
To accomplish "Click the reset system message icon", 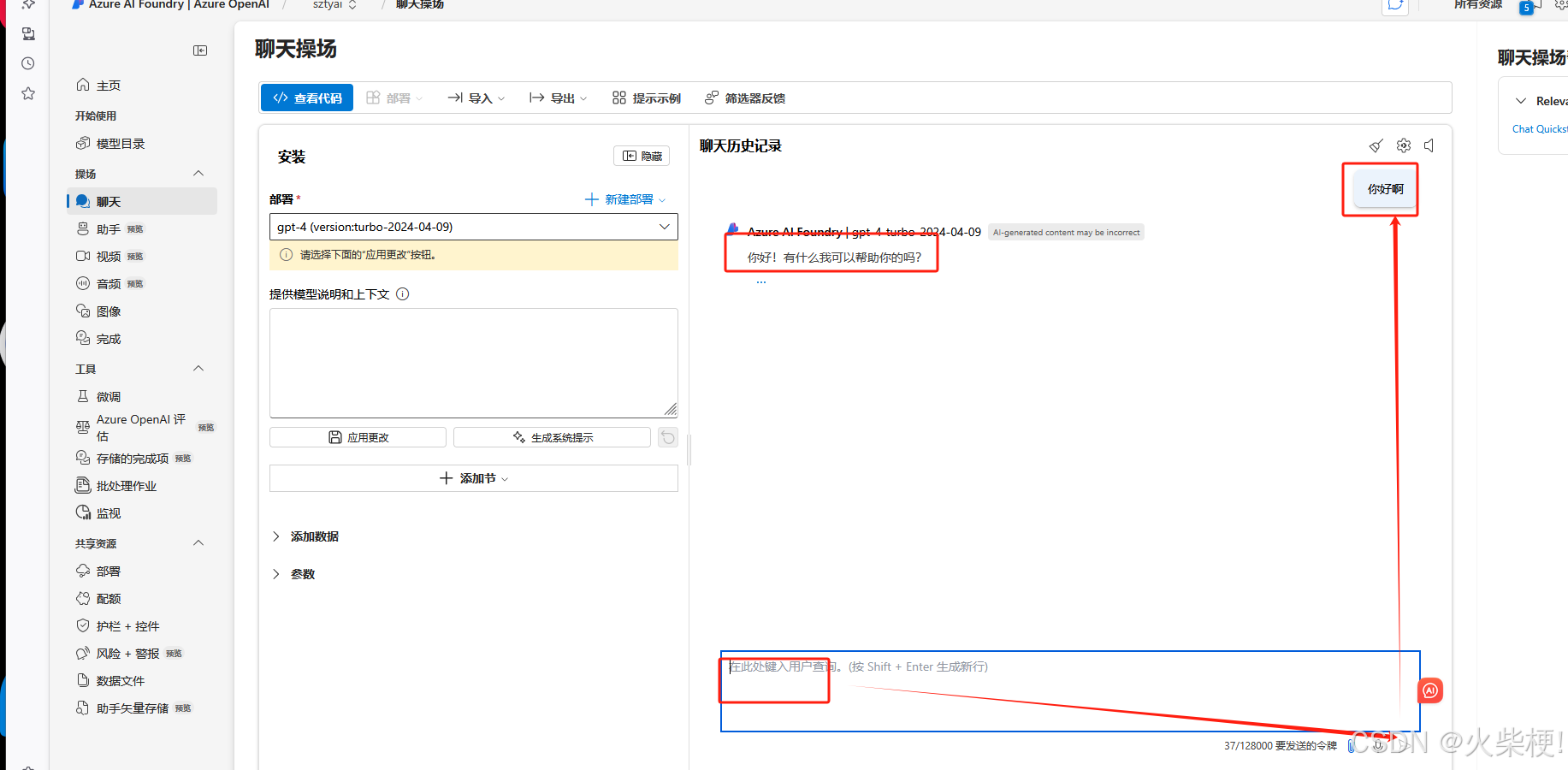I will point(668,437).
